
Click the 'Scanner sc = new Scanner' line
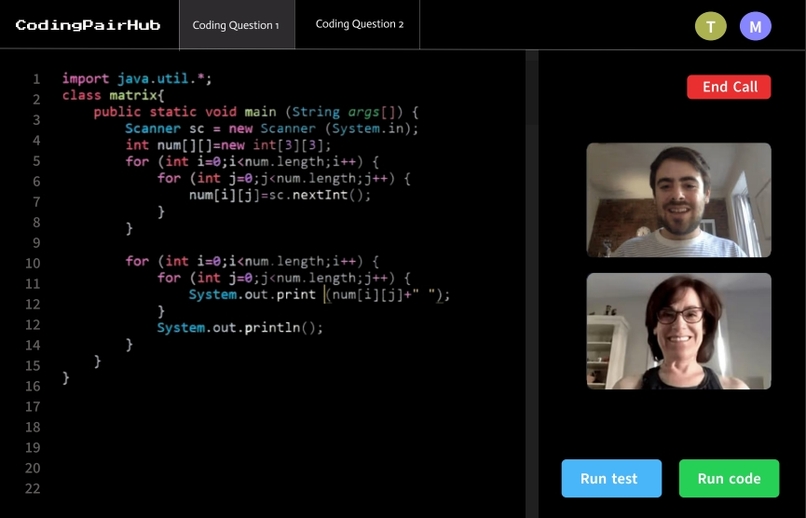click(x=272, y=128)
